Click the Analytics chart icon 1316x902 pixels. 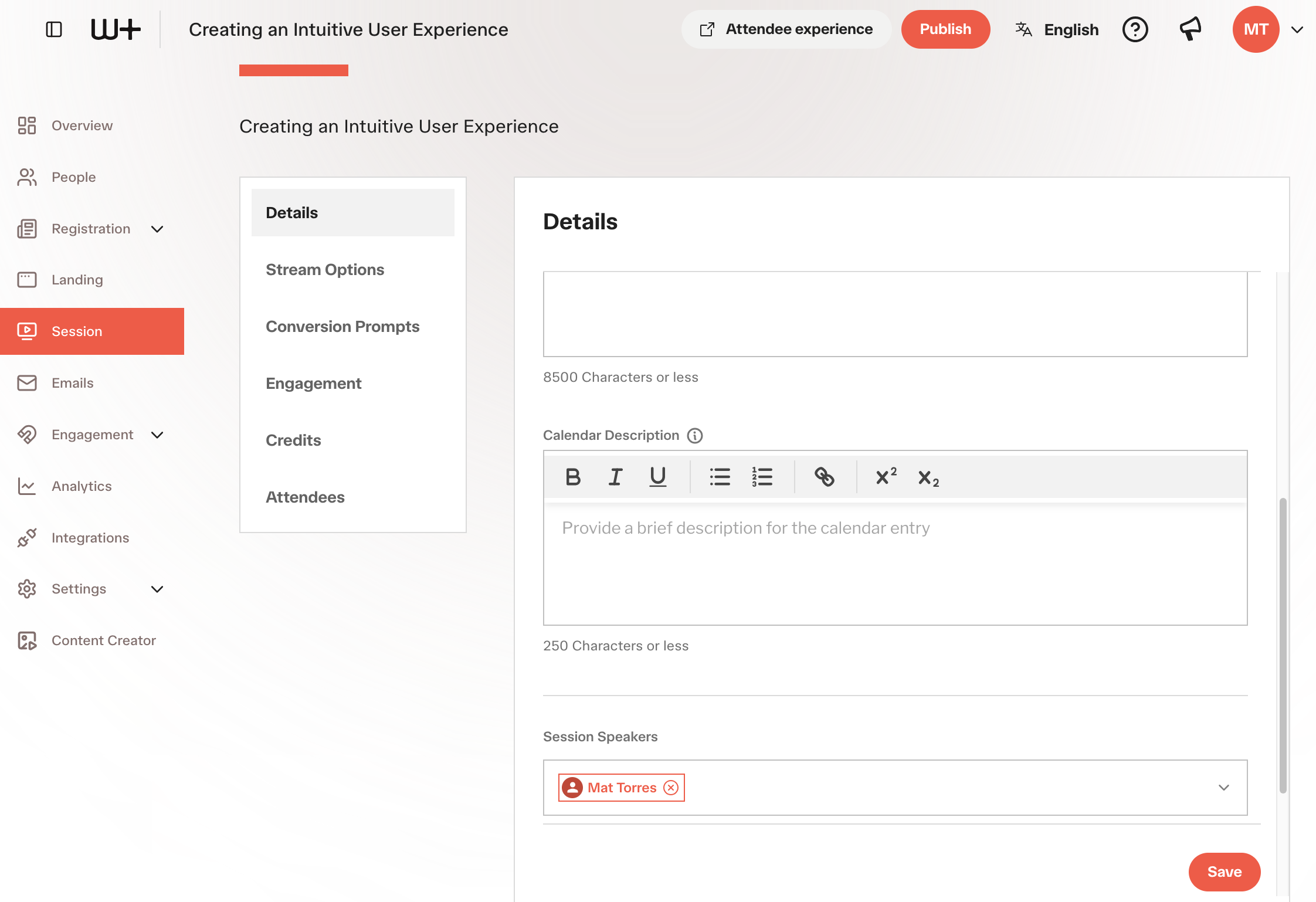coord(27,486)
